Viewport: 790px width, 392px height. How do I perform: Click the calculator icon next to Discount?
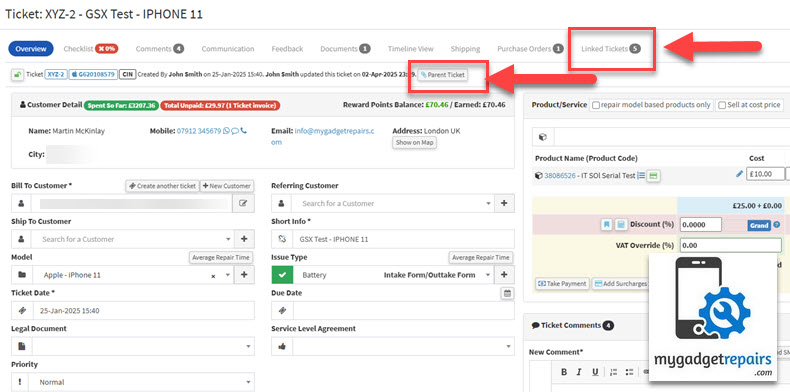(x=621, y=225)
